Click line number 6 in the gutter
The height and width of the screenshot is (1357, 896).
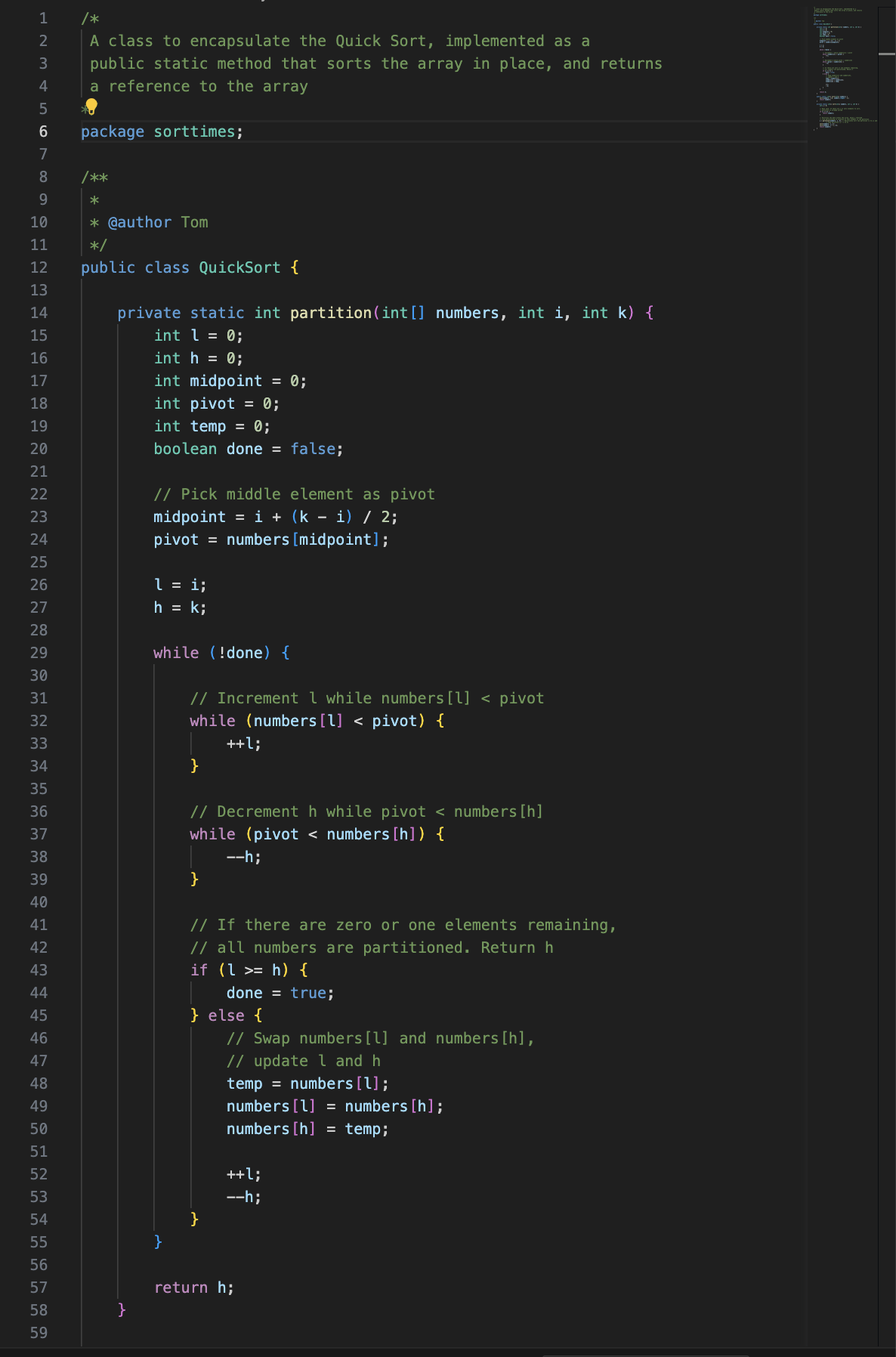coord(43,131)
